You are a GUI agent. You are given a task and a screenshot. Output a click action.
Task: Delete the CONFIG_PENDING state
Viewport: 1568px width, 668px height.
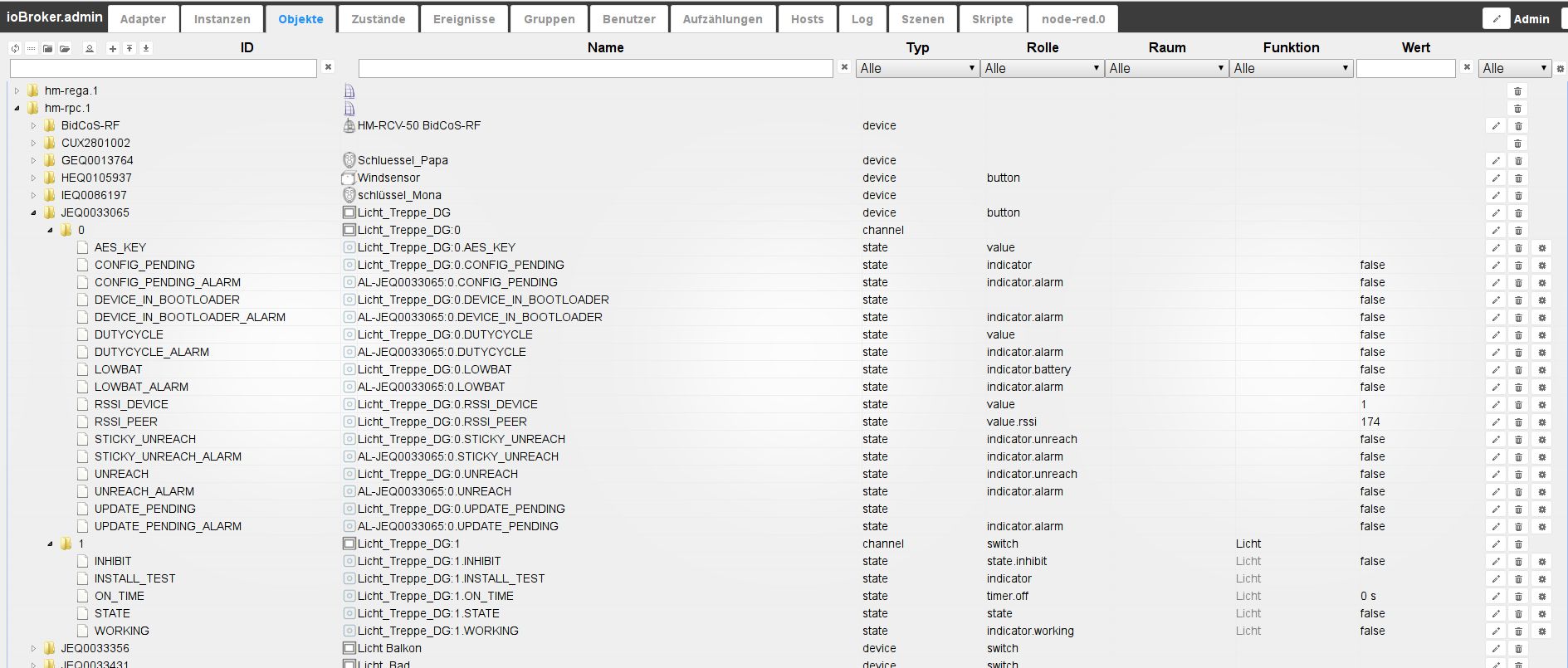pos(1517,266)
